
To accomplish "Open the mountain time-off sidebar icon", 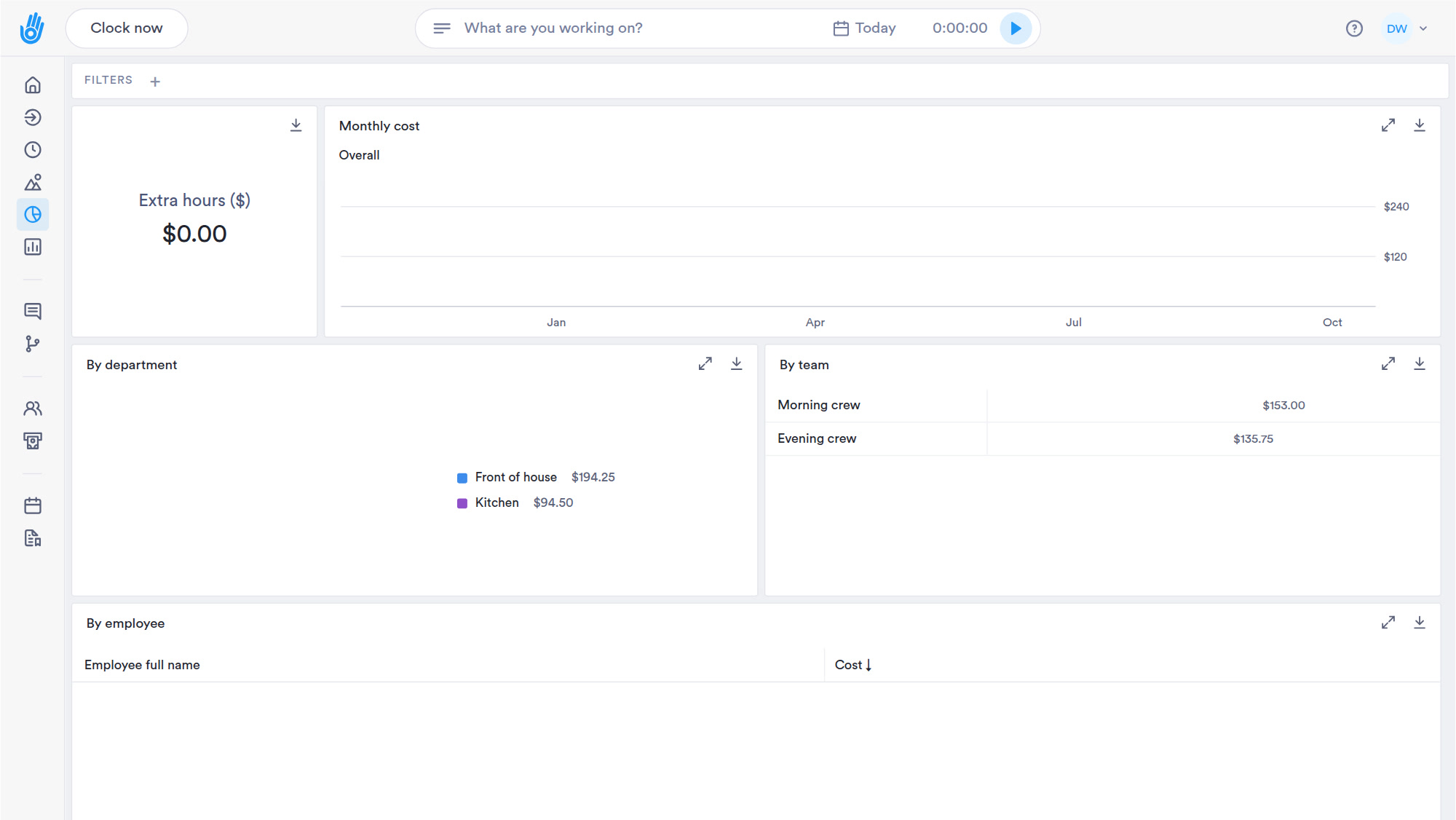I will click(x=33, y=182).
